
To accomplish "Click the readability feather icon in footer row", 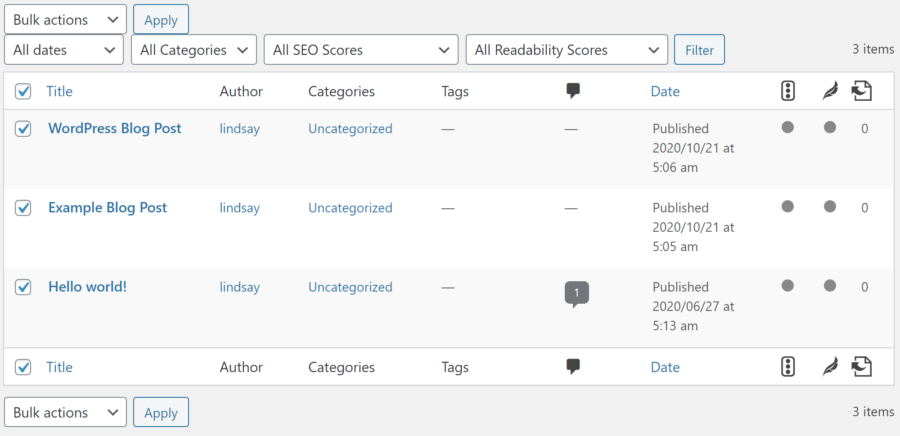I will 830,367.
